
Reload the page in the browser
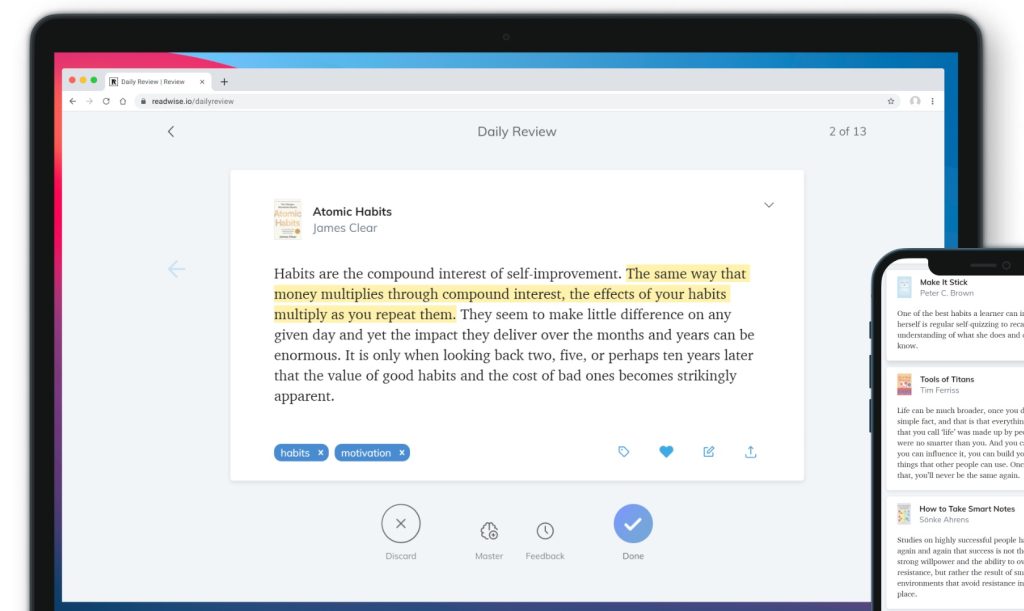click(106, 101)
